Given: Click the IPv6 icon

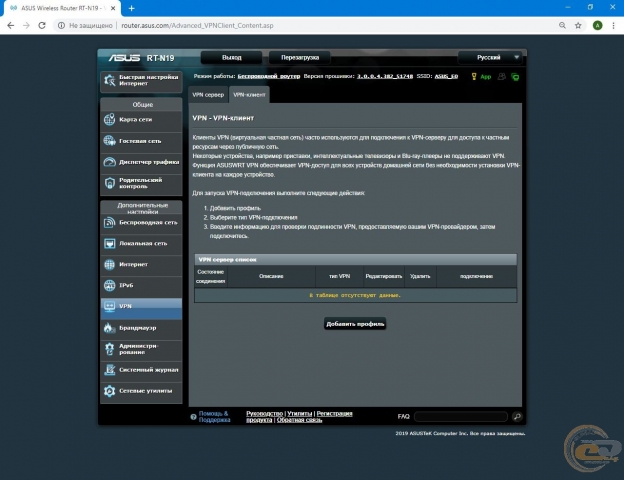Looking at the screenshot, I should tap(109, 285).
